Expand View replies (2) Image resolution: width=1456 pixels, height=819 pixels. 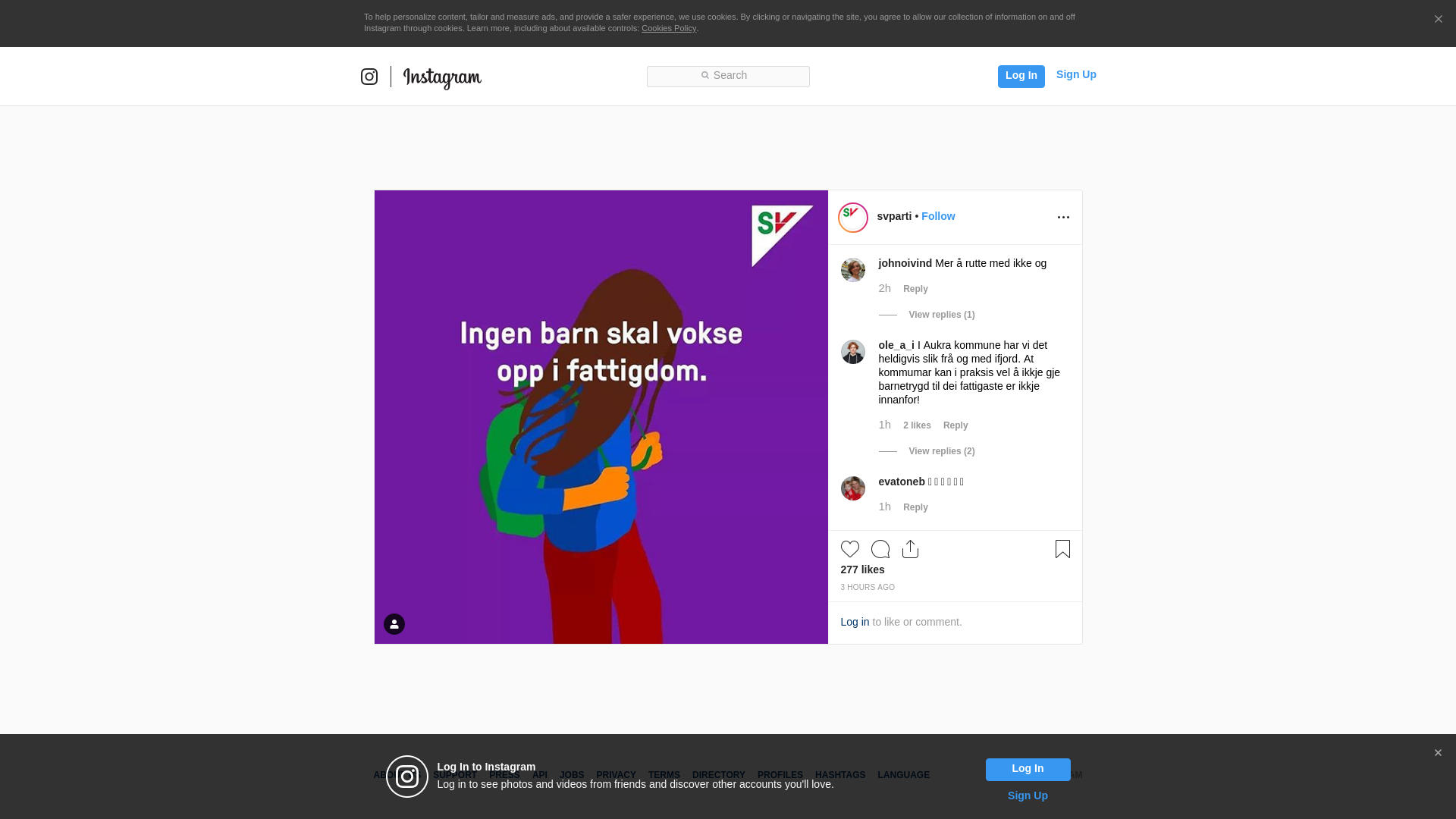[x=942, y=451]
